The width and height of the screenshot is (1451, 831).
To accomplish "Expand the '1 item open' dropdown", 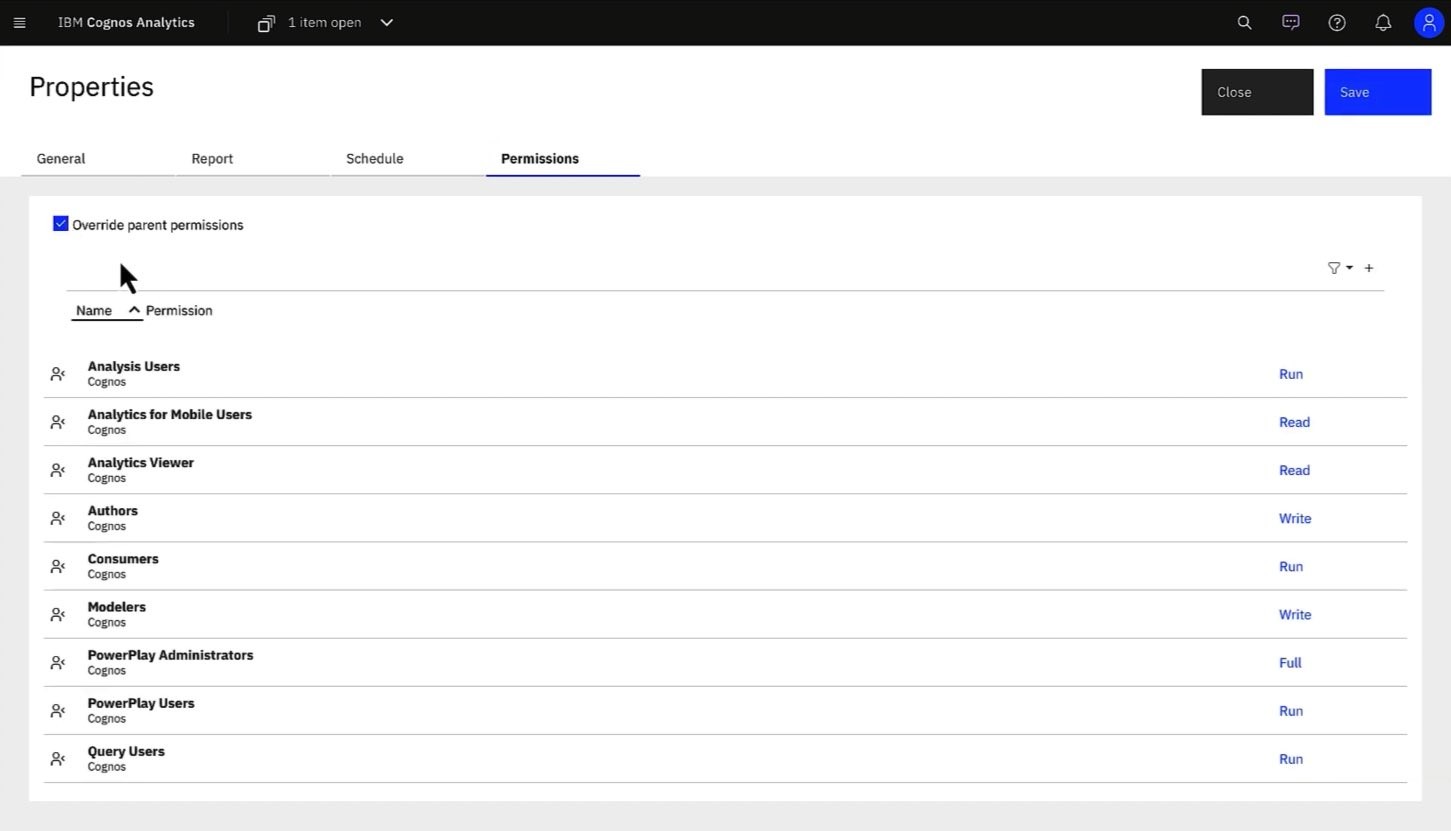I will [x=386, y=22].
